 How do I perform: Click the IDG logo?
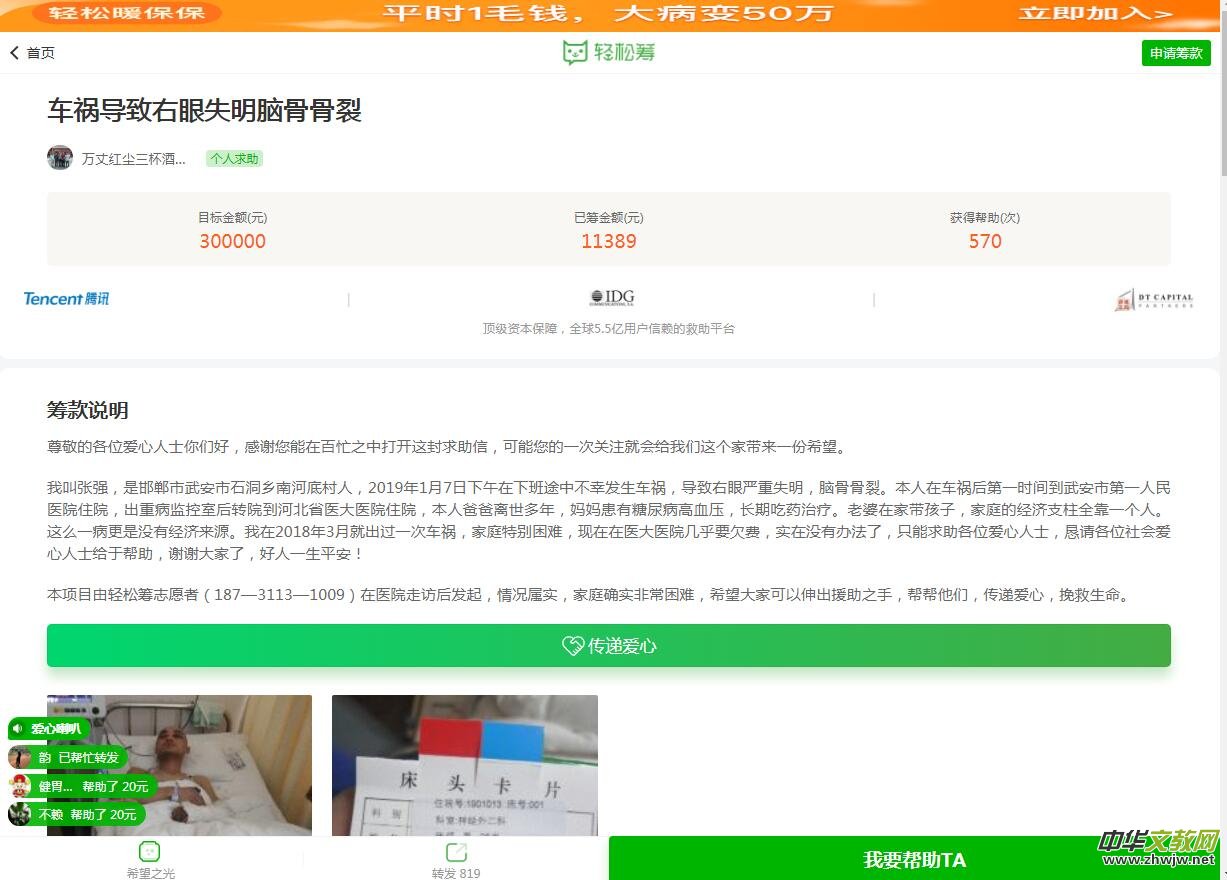point(611,298)
